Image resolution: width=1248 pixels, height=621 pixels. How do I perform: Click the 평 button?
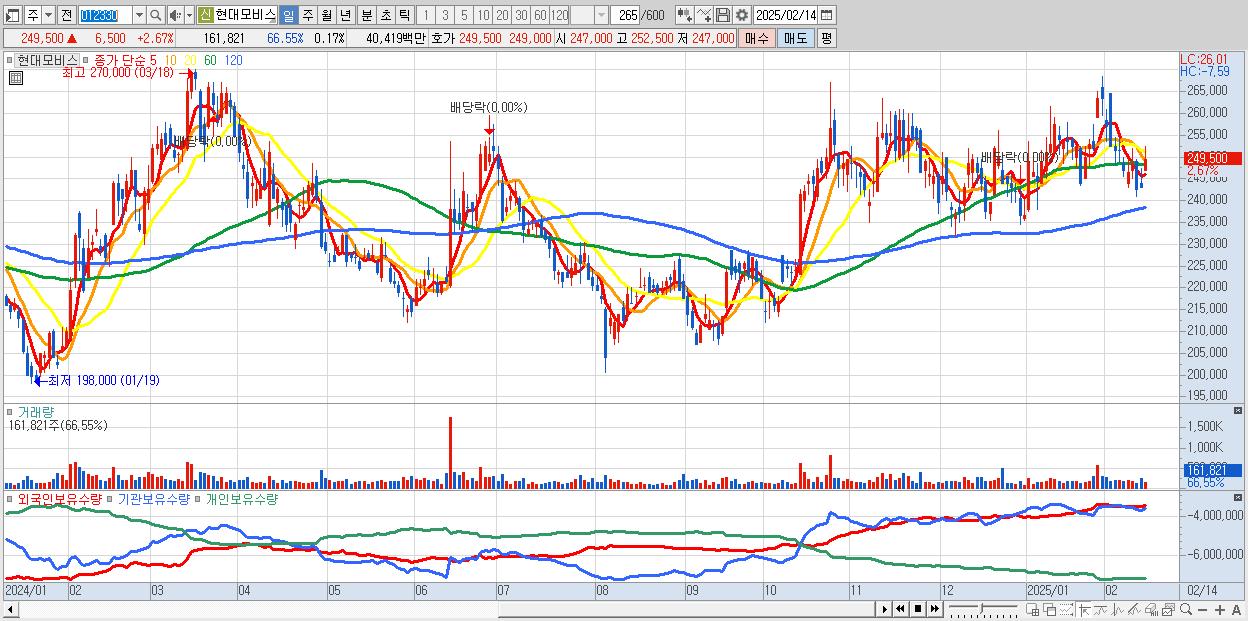826,38
